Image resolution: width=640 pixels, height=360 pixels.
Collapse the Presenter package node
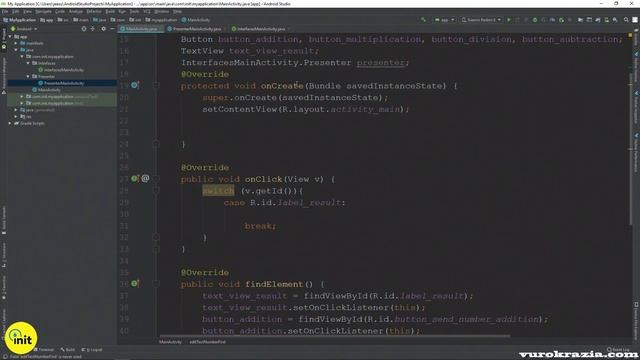point(28,76)
